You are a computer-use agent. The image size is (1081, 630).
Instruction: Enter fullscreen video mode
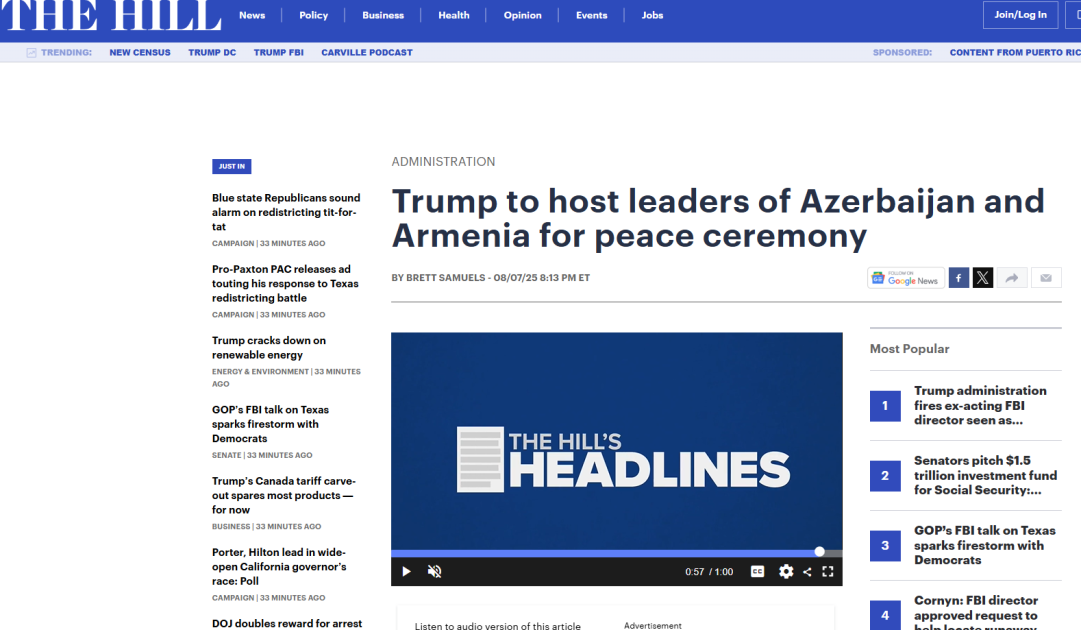(828, 571)
